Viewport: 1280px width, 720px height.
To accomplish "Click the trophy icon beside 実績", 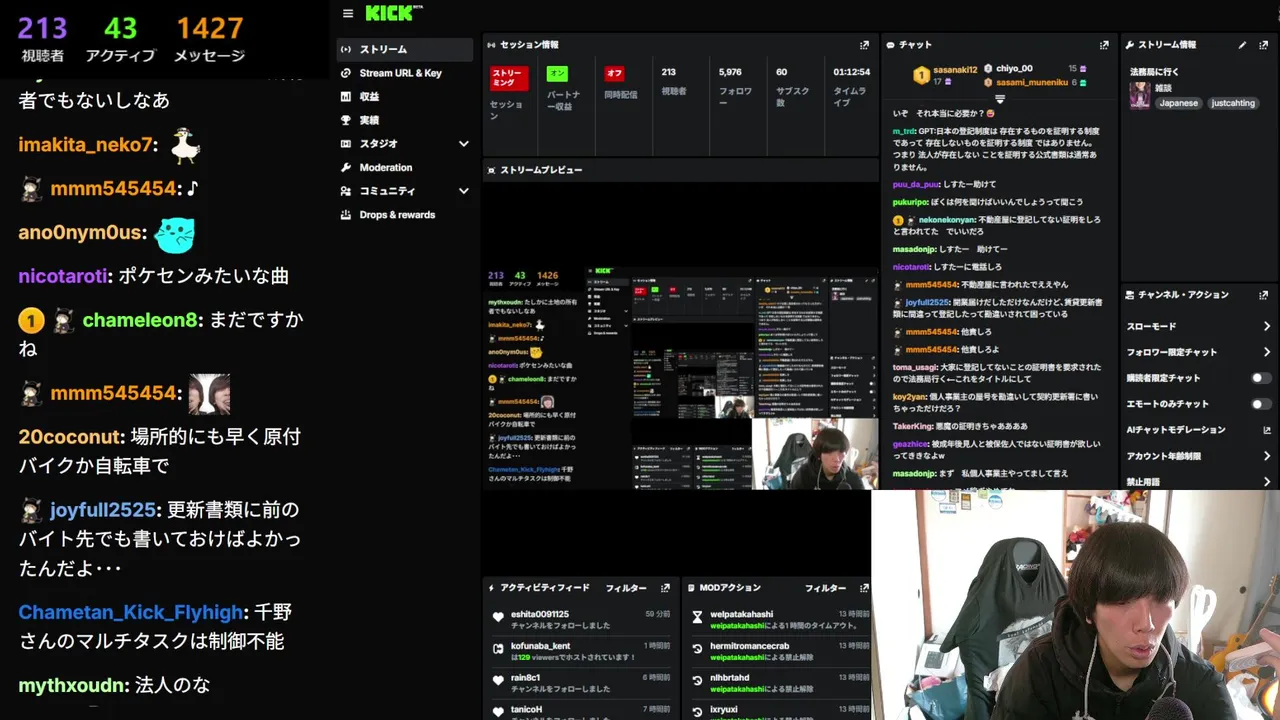I will pyautogui.click(x=346, y=120).
